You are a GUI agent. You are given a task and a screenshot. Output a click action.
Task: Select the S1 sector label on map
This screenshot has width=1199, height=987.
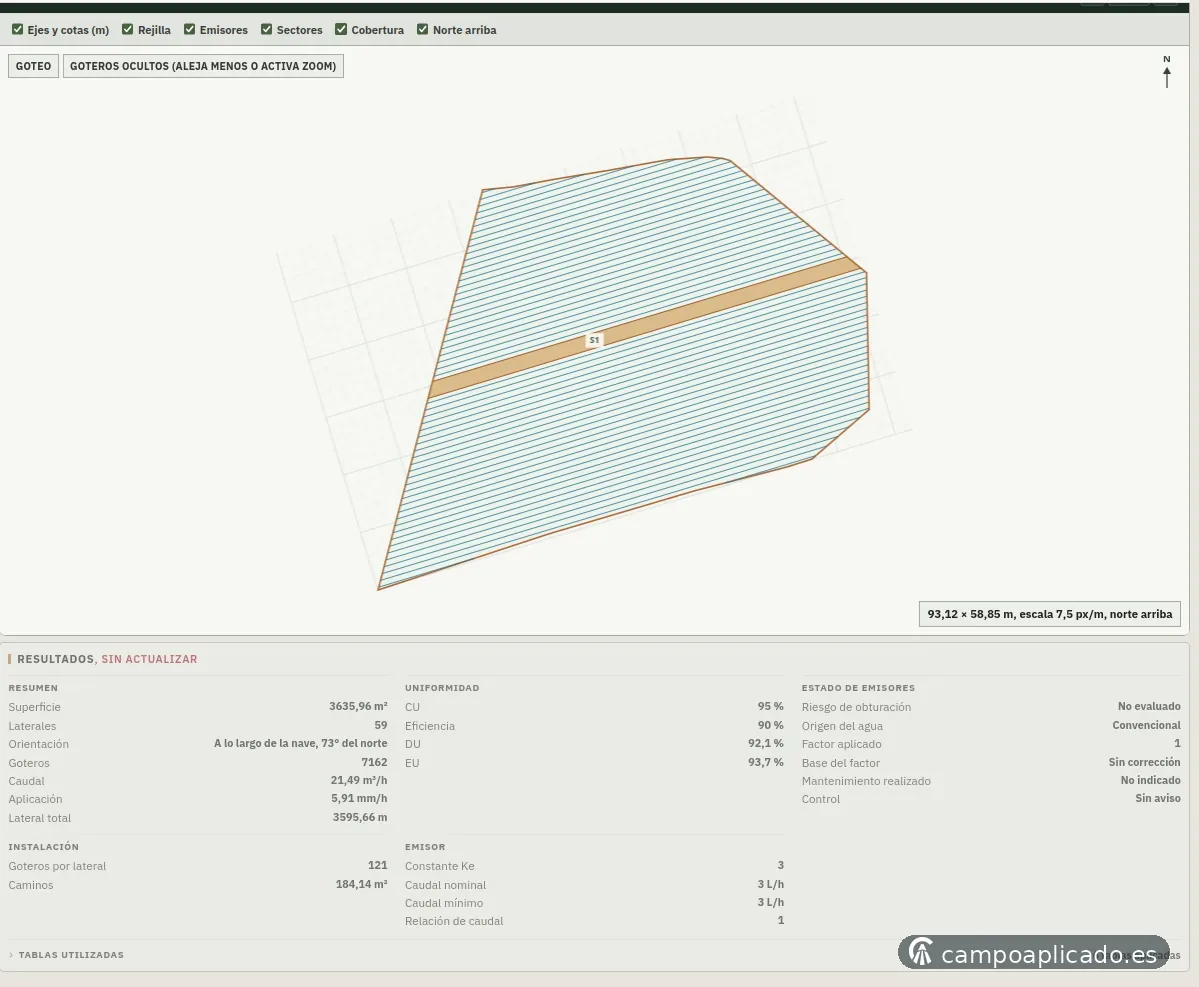point(594,340)
